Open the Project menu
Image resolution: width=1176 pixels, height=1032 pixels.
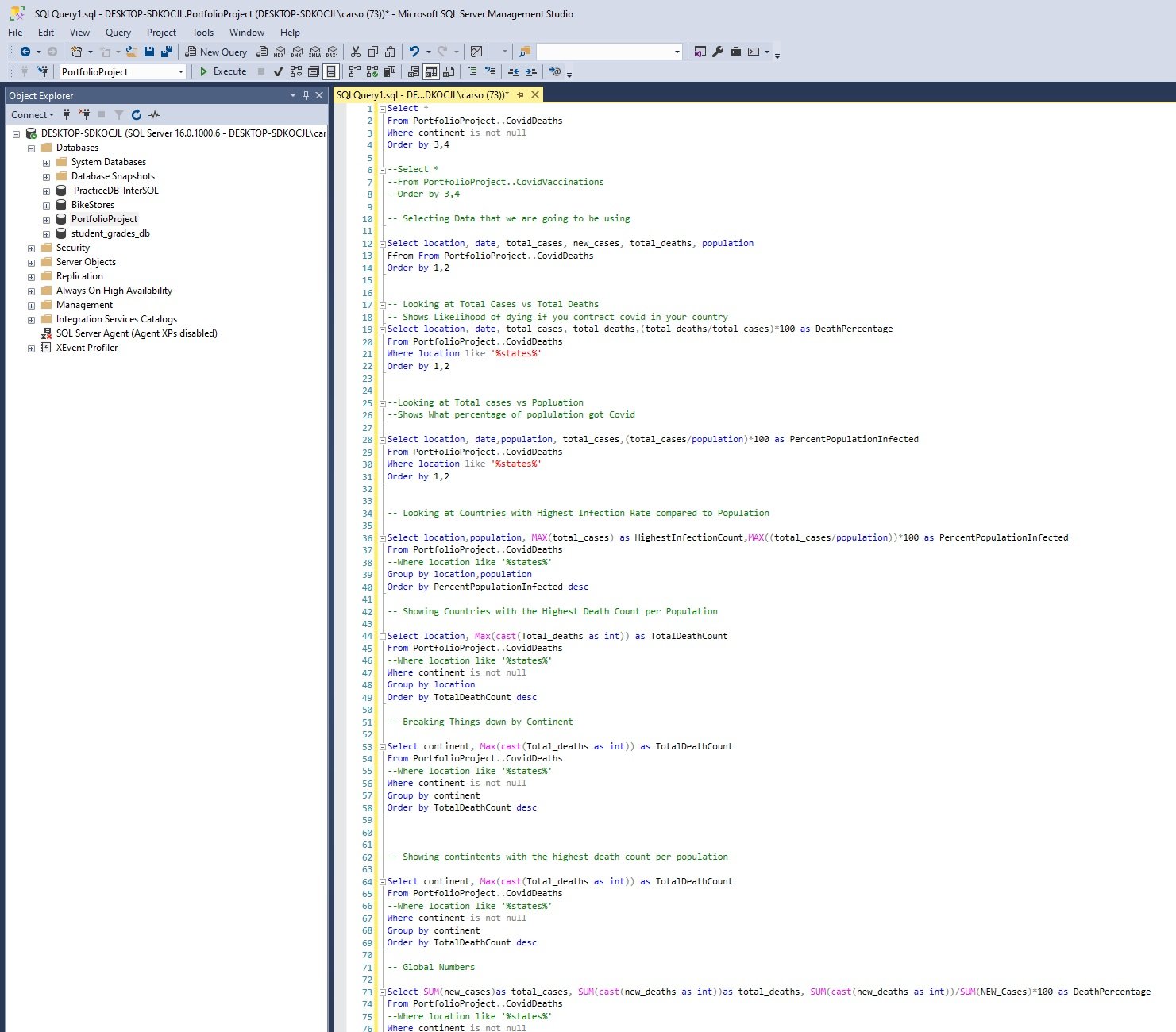[161, 33]
